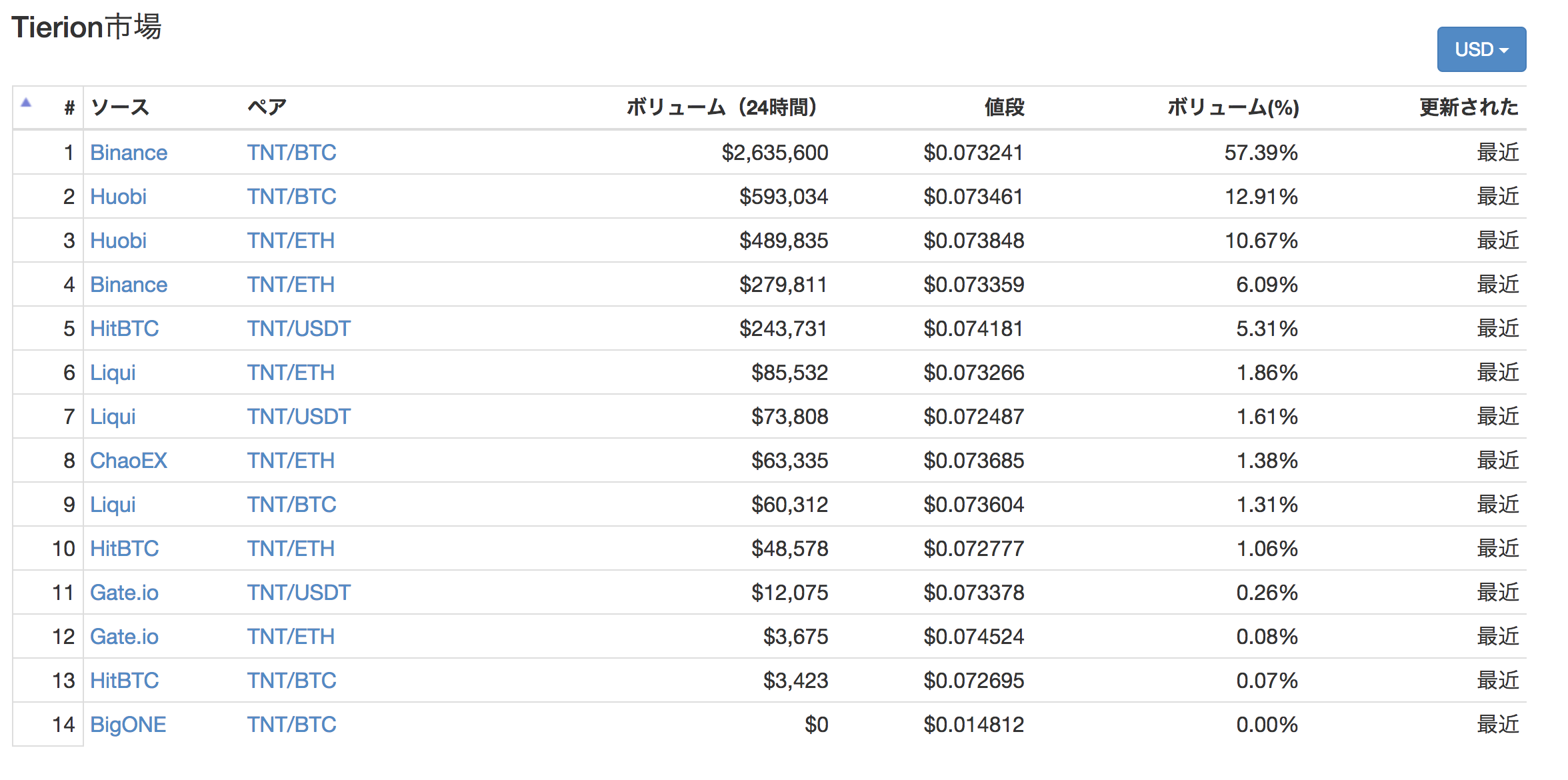This screenshot has width=1568, height=780.
Task: Select the 最近 cell in the BigONE row
Action: 1497,725
